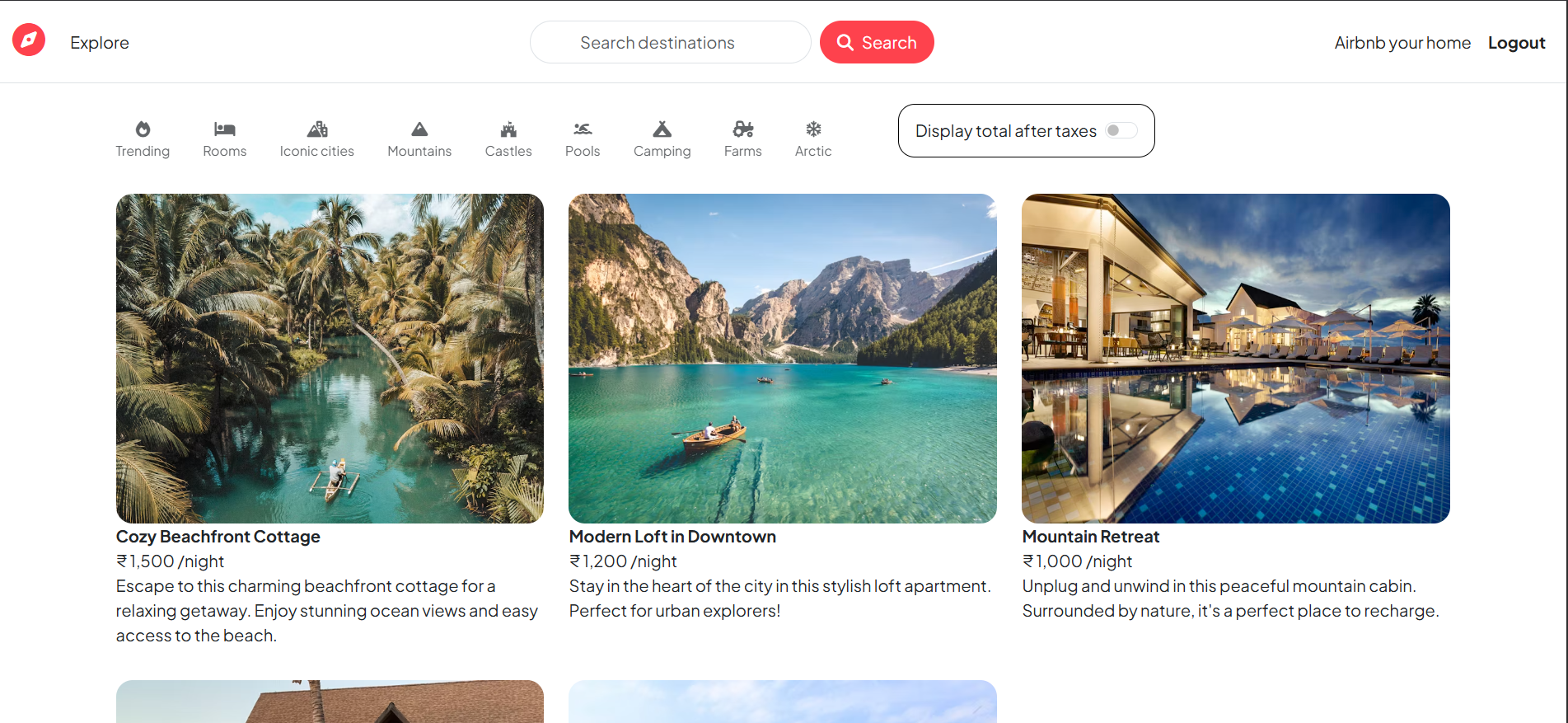The image size is (1568, 723).
Task: Enable the Display total after taxes switch
Action: [x=1121, y=130]
